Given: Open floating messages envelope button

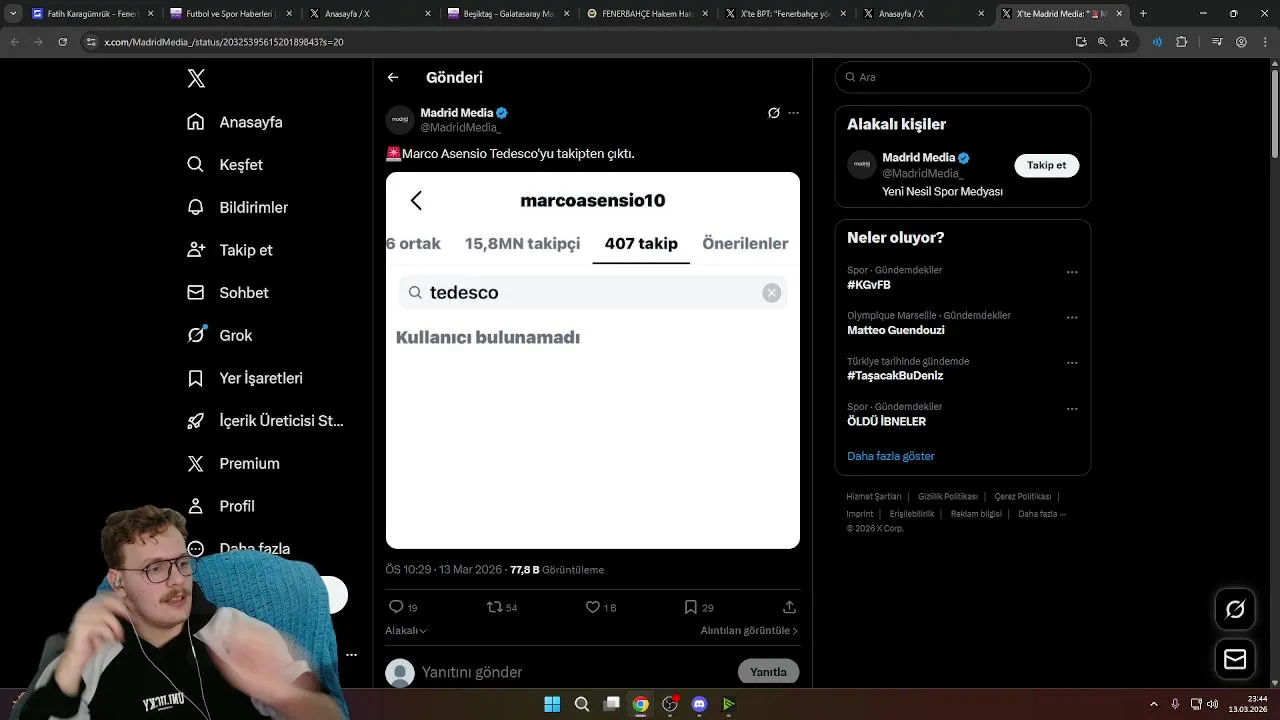Looking at the screenshot, I should coord(1235,659).
